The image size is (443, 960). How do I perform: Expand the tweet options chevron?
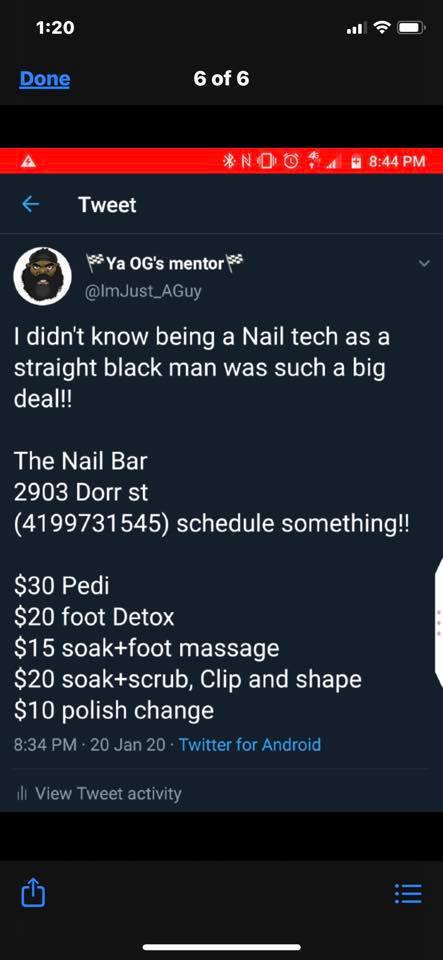pyautogui.click(x=425, y=264)
